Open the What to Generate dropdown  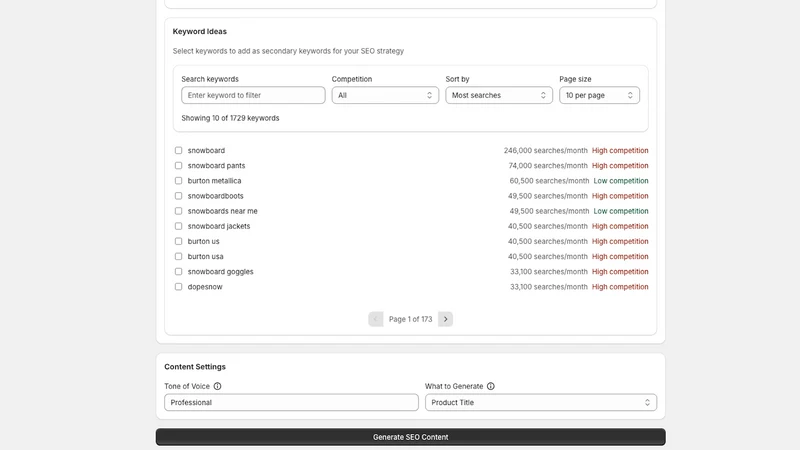(x=541, y=403)
